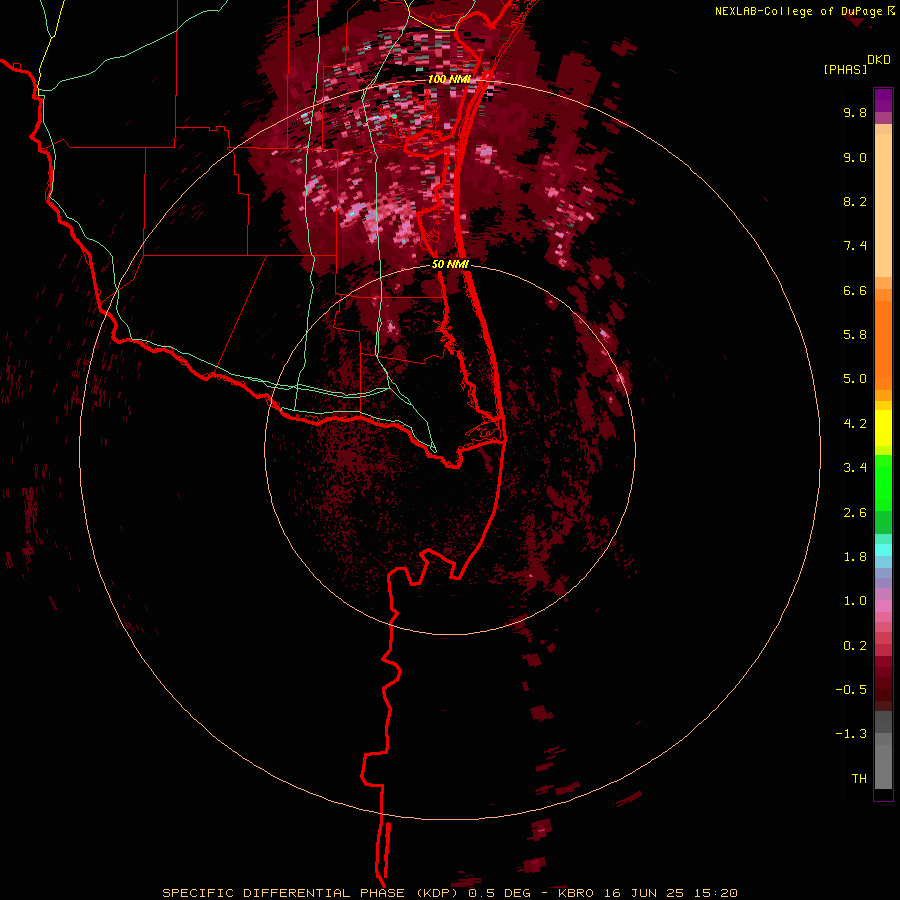Click the 4.2 value on the color scale
The height and width of the screenshot is (900, 900).
[x=855, y=424]
